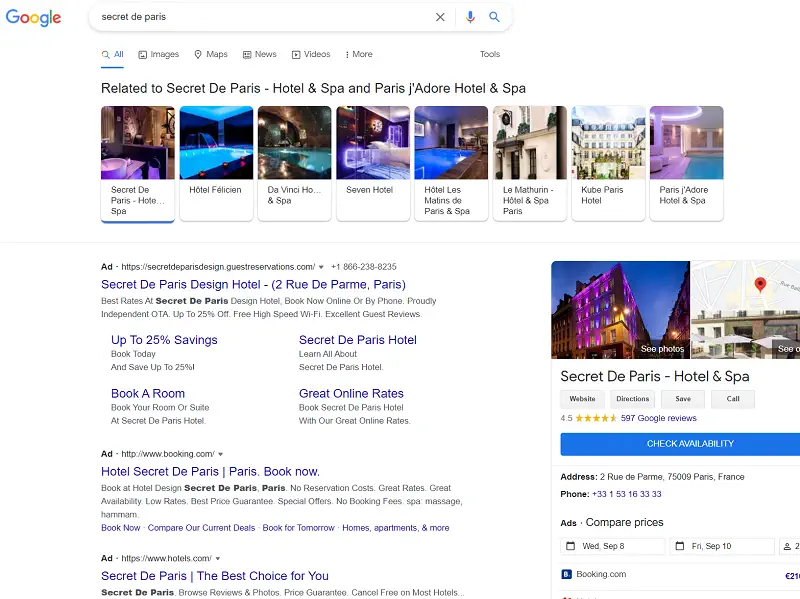
Task: Click the Book for Tomorrow link
Action: pos(298,528)
